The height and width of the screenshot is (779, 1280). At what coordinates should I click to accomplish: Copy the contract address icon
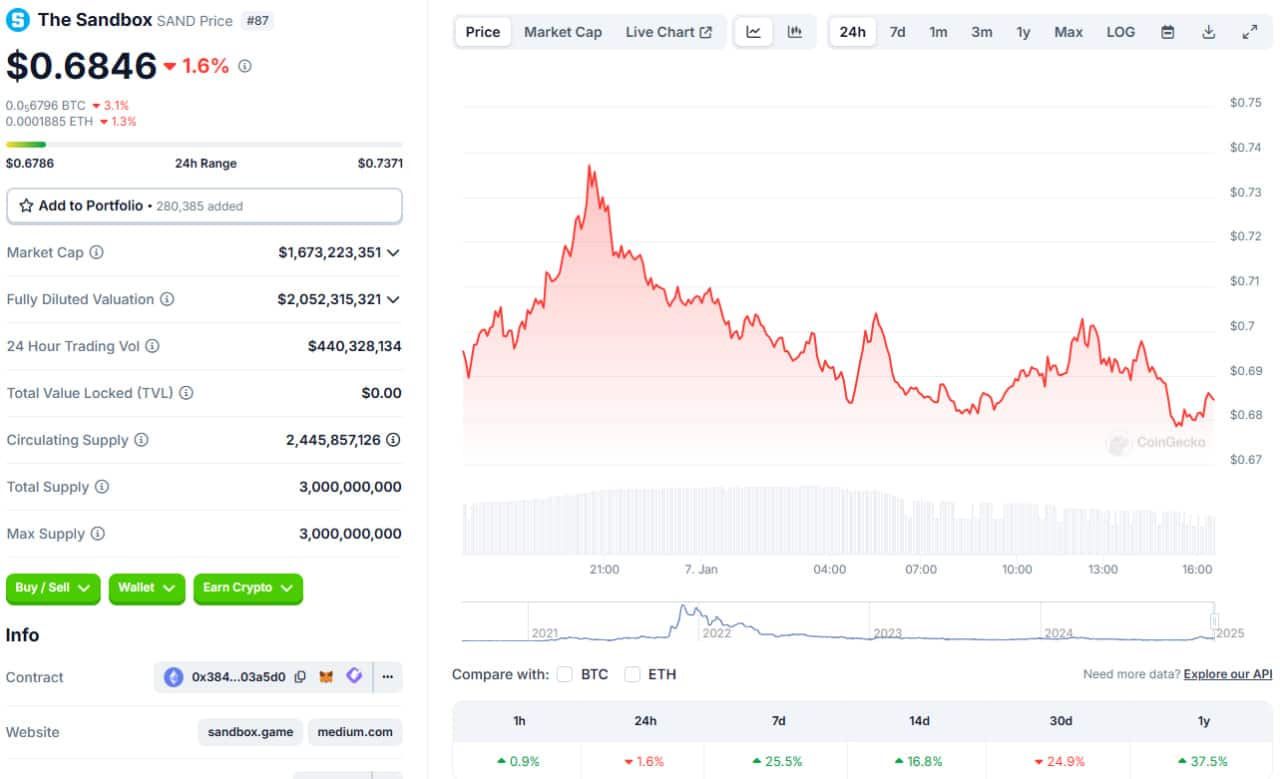[300, 677]
